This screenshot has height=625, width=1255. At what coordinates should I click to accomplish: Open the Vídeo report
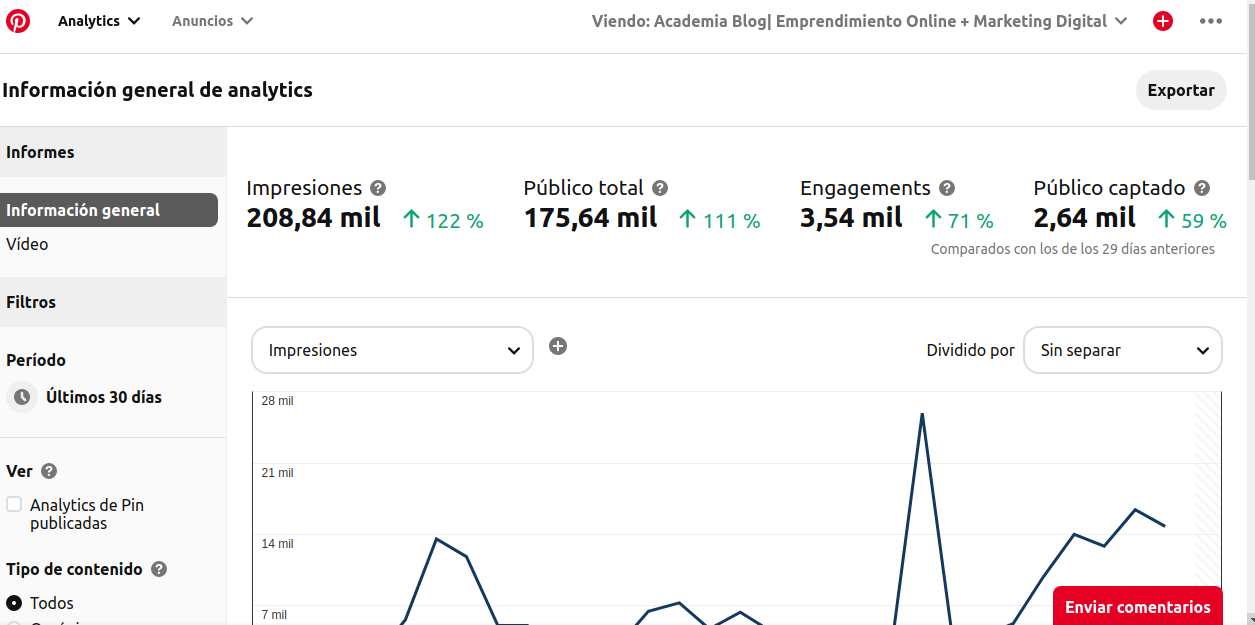pyautogui.click(x=27, y=244)
